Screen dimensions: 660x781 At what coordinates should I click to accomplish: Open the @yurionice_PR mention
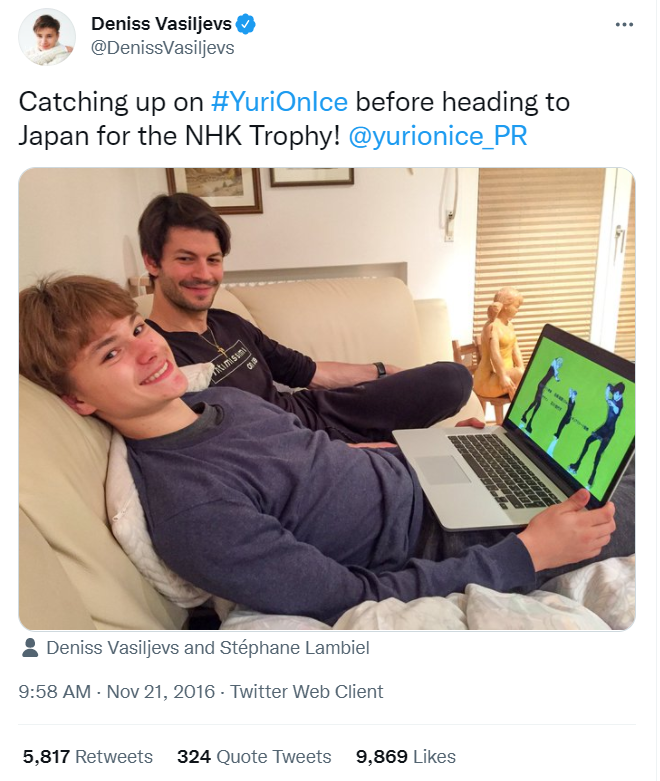tap(437, 136)
